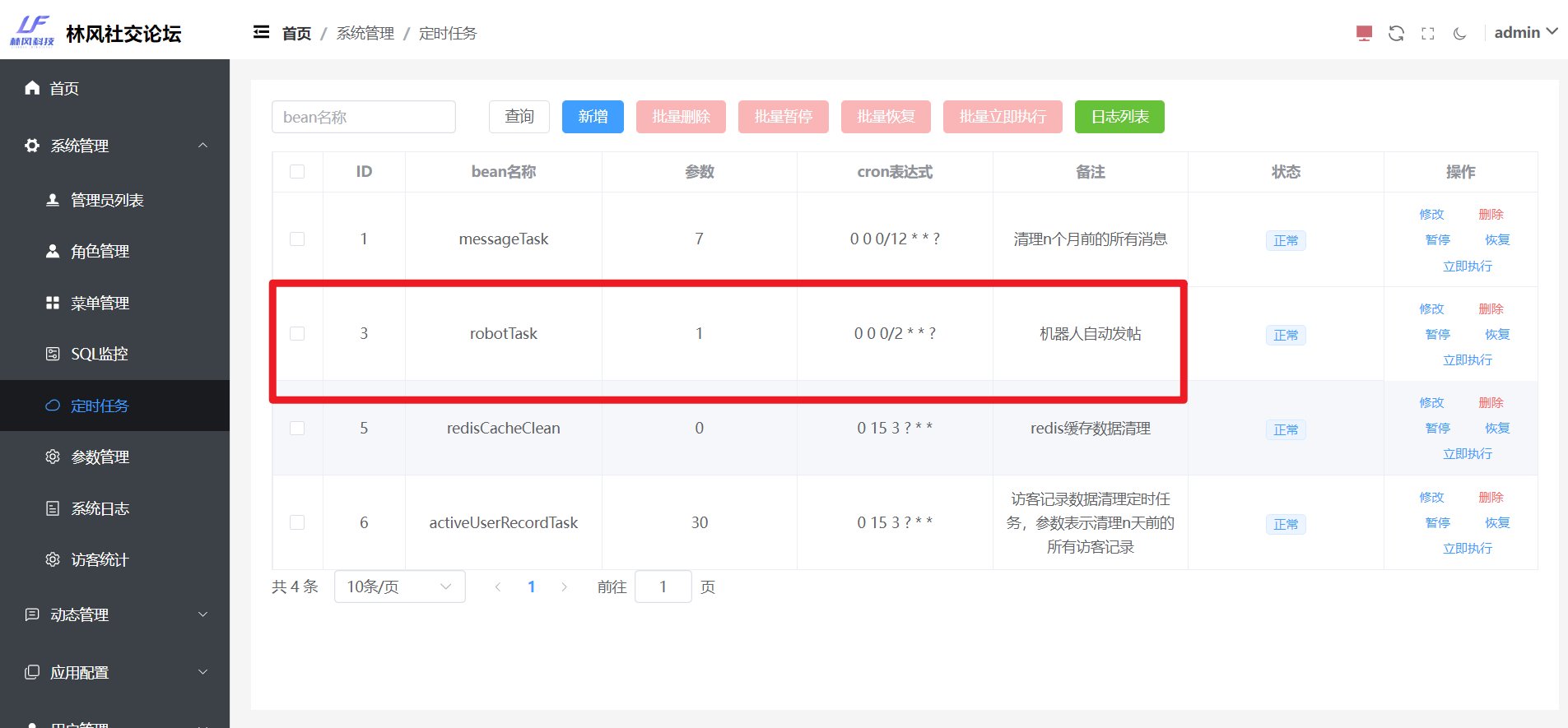1568x728 pixels.
Task: Open the admin user dropdown
Action: 1525,32
